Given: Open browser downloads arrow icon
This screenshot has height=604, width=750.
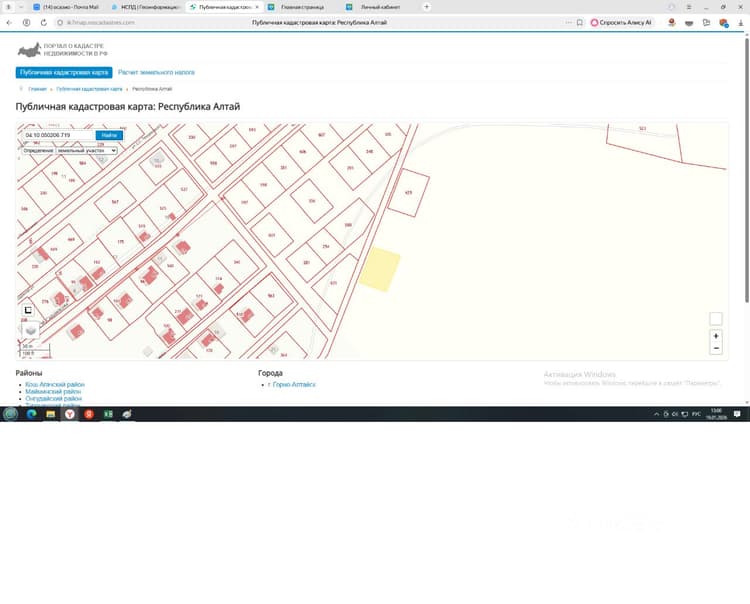Looking at the screenshot, I should (740, 22).
